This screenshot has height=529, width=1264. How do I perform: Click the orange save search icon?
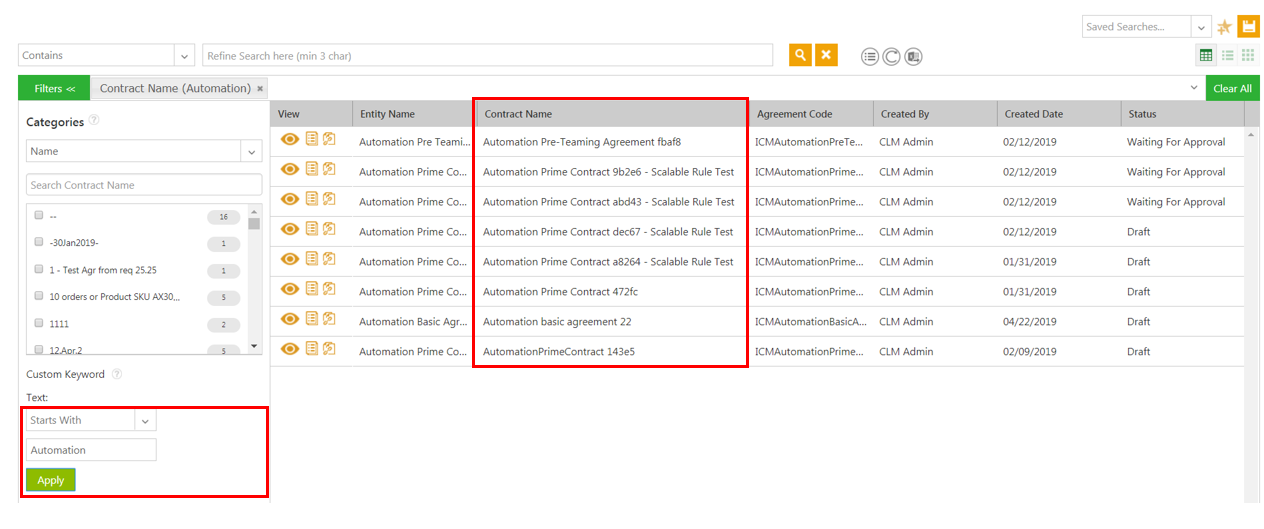tap(1248, 27)
